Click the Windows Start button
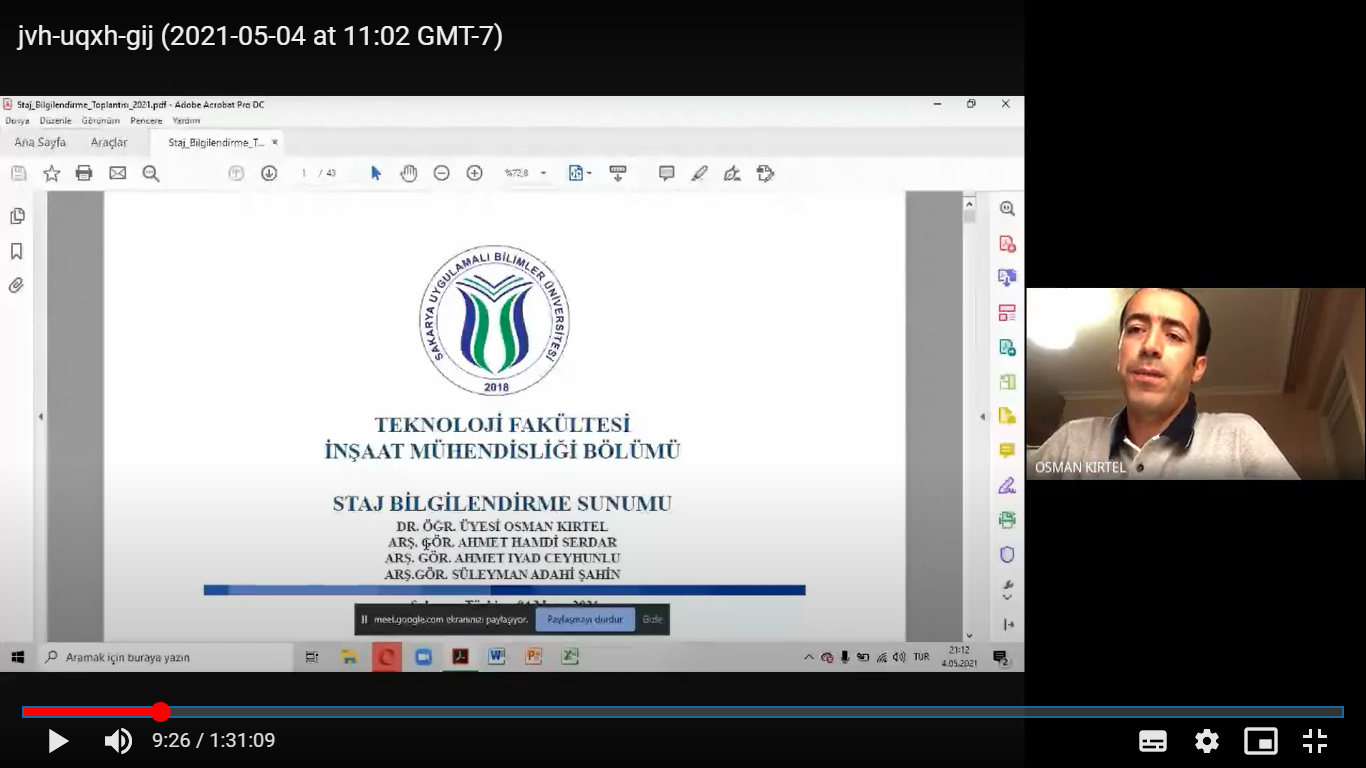This screenshot has width=1366, height=768. (x=17, y=657)
